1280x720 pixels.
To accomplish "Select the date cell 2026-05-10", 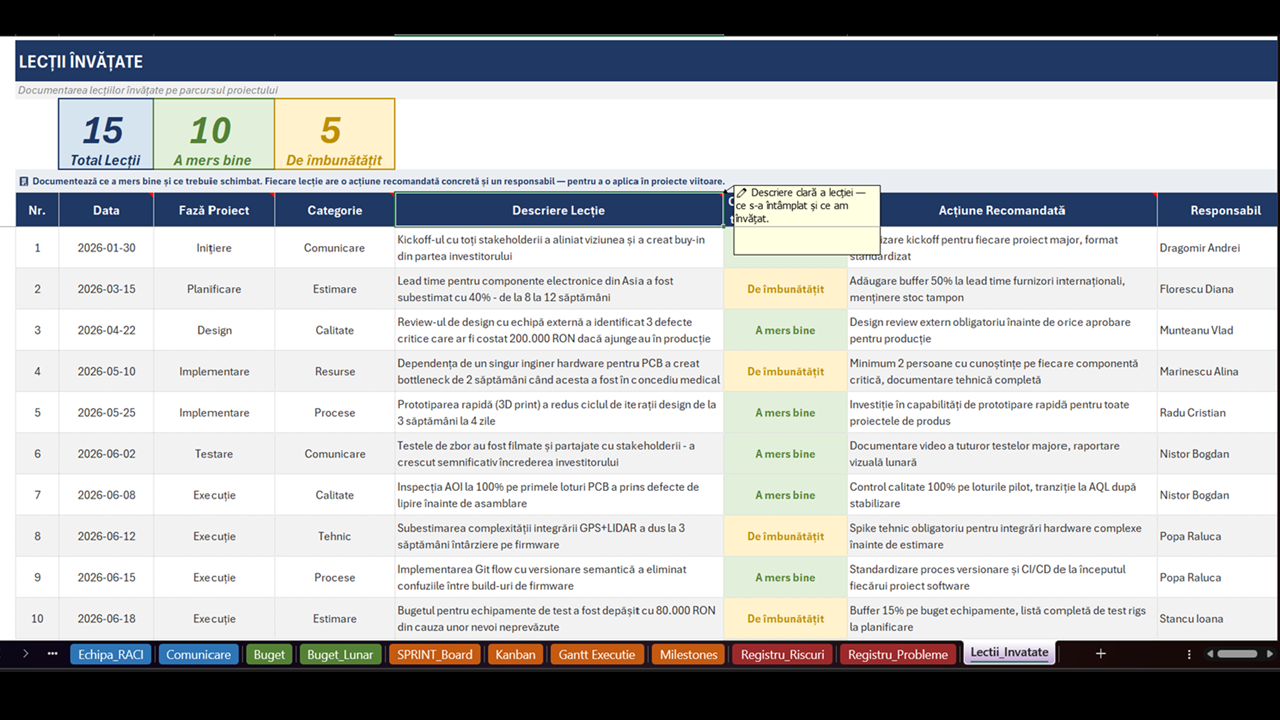I will click(106, 371).
